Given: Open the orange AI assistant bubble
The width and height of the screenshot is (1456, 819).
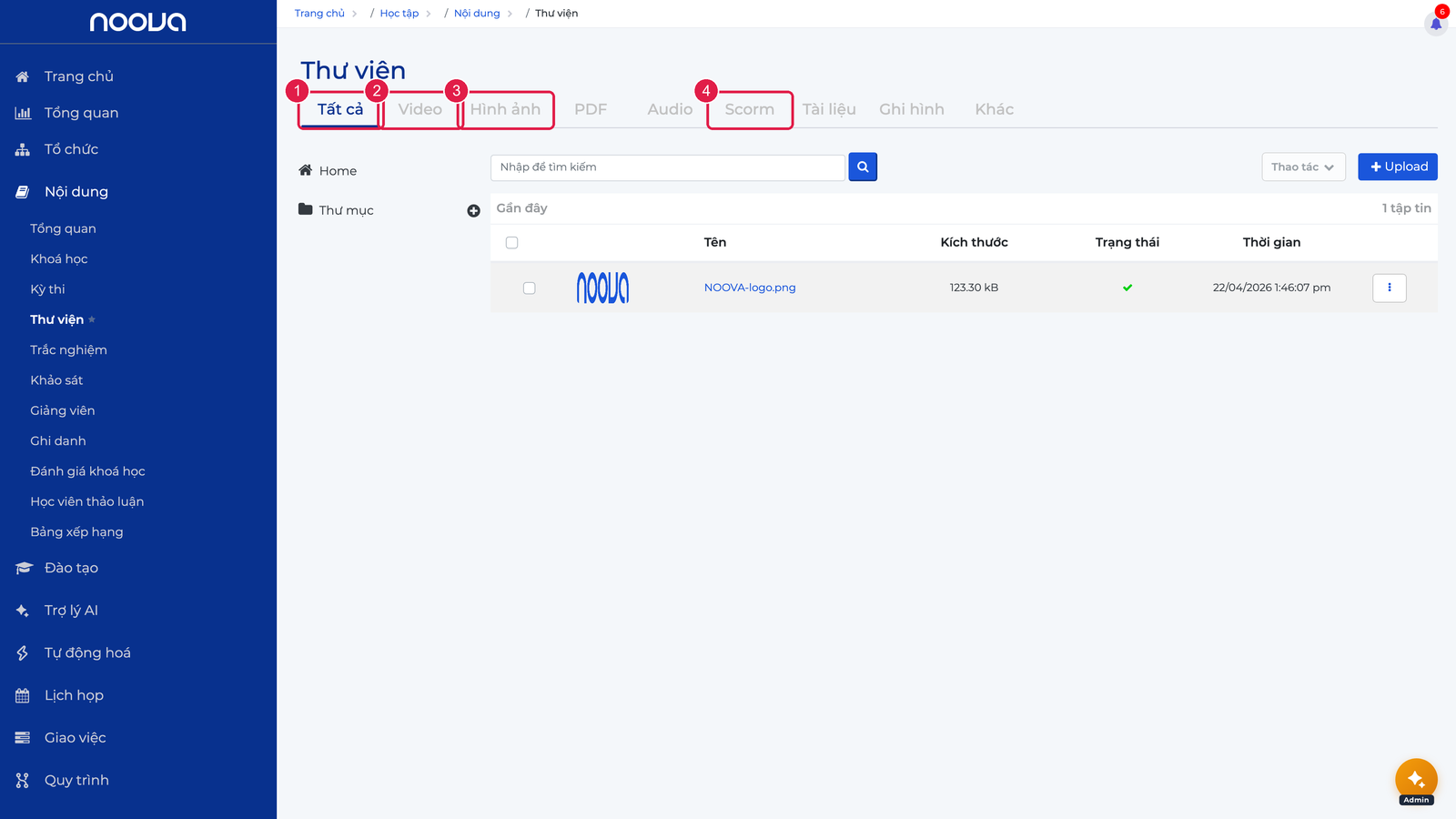Looking at the screenshot, I should pos(1416,780).
